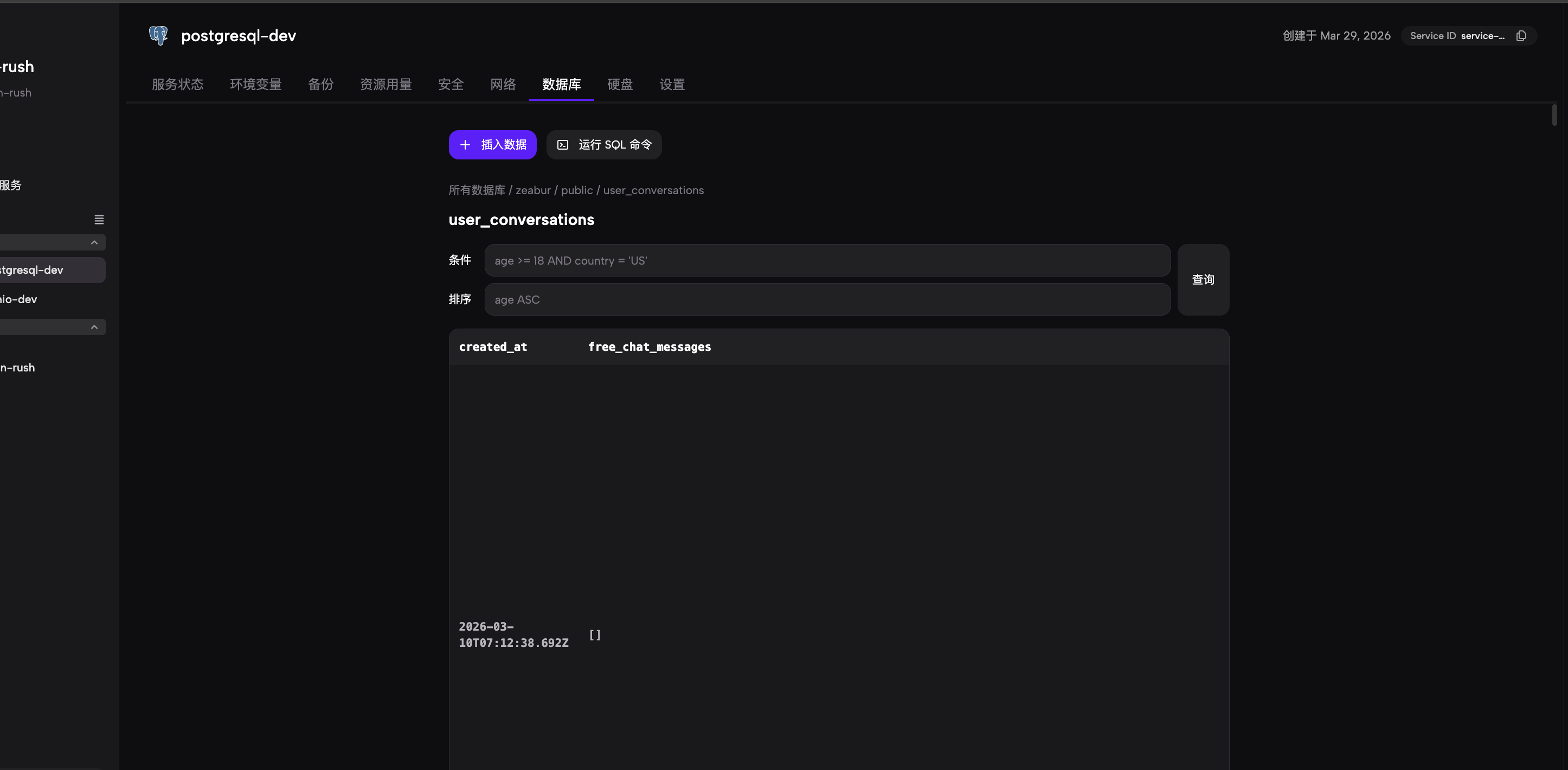The width and height of the screenshot is (1568, 770).
Task: Collapse the service group above postgresql-dev
Action: (x=94, y=242)
